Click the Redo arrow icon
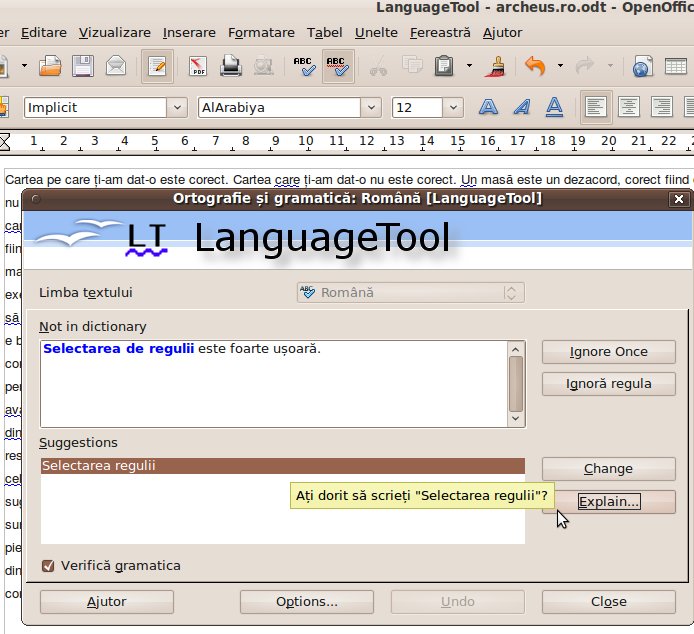 point(585,66)
